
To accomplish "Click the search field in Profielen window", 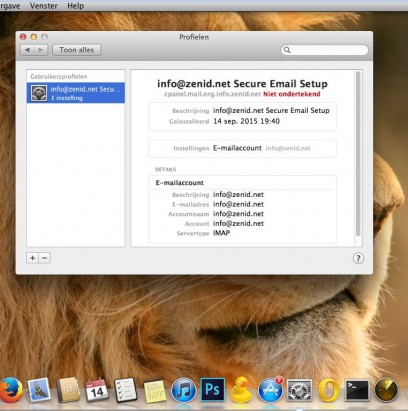I will pos(325,50).
